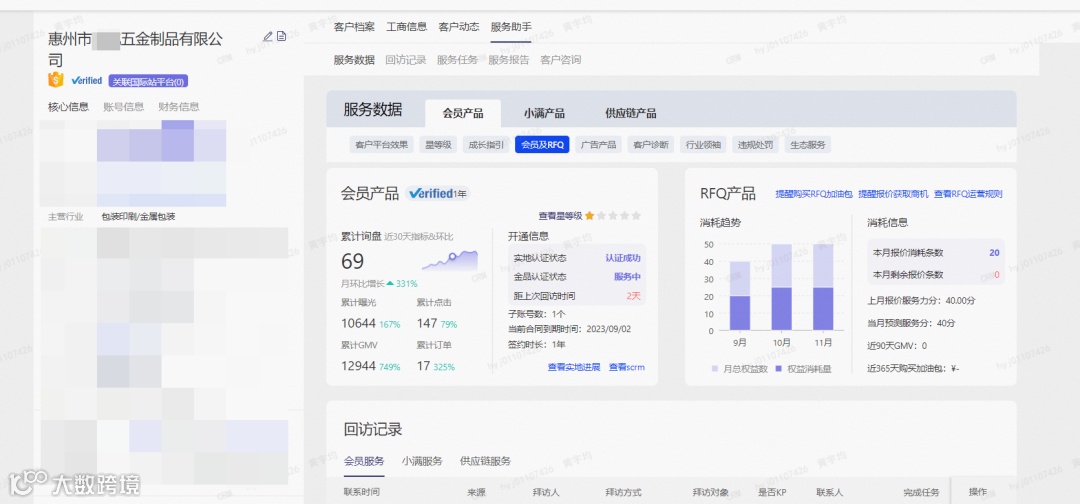The width and height of the screenshot is (1080, 504).
Task: Click the 客户平台效果 filter chip
Action: [x=382, y=145]
